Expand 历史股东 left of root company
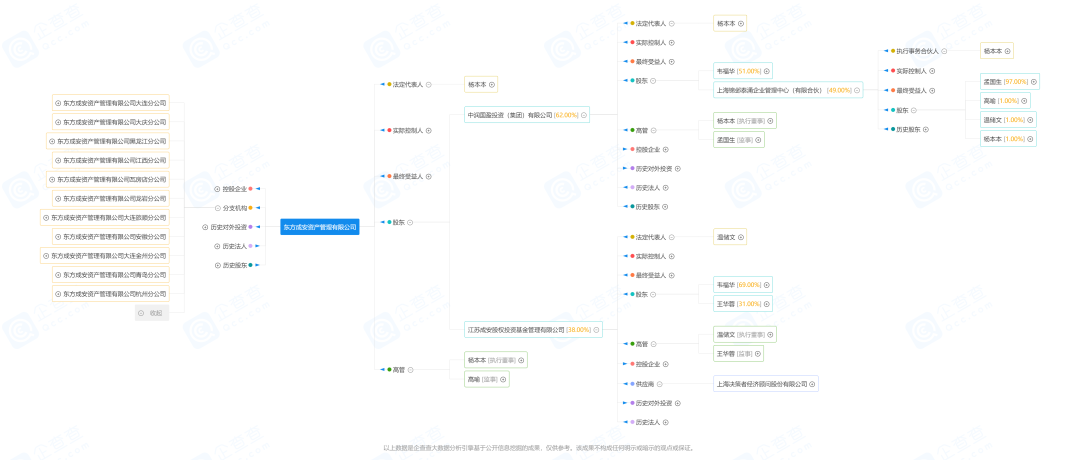 [x=218, y=265]
